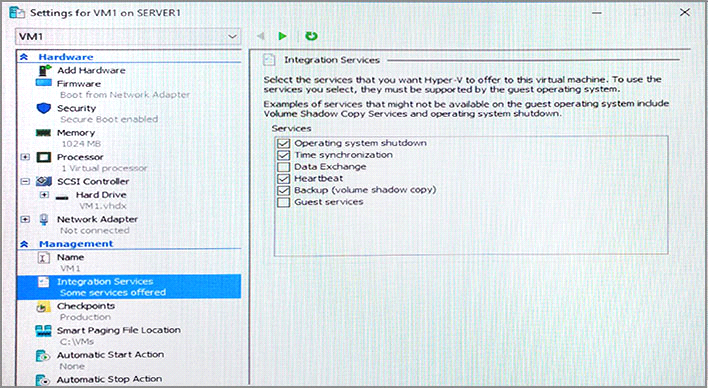
Task: Select the Firmware settings entry
Action: 79,84
